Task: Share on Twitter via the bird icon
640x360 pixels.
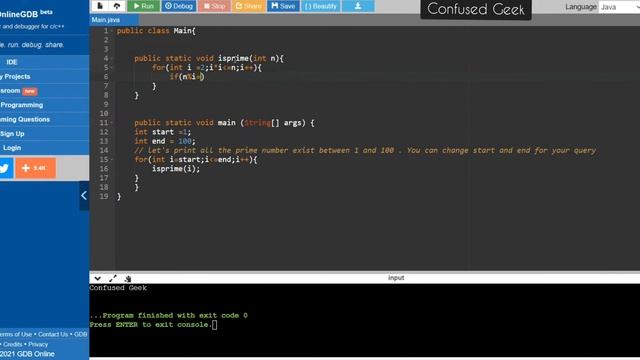Action: click(4, 168)
